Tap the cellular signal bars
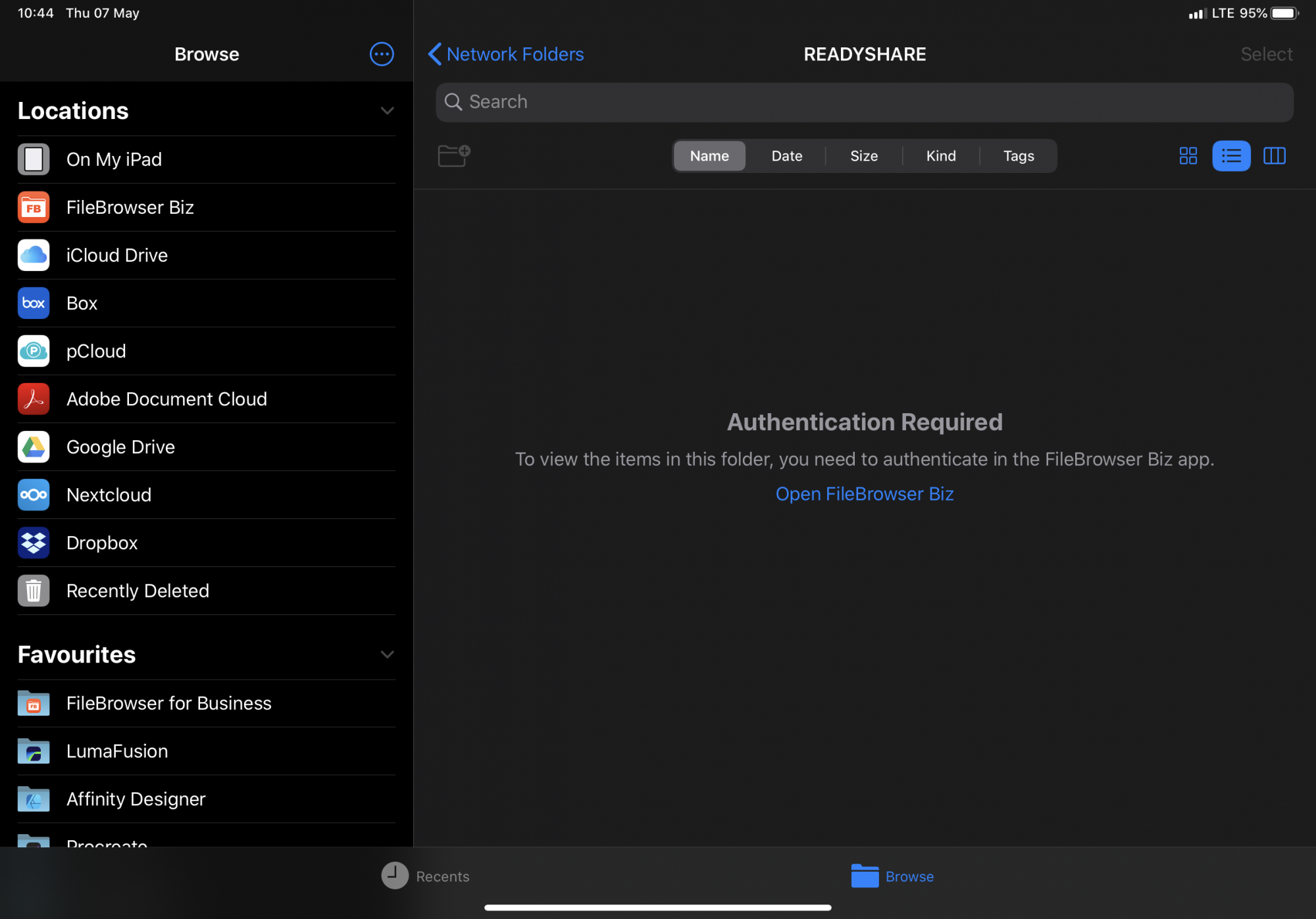Screen dimensions: 1316x919 (1197, 14)
